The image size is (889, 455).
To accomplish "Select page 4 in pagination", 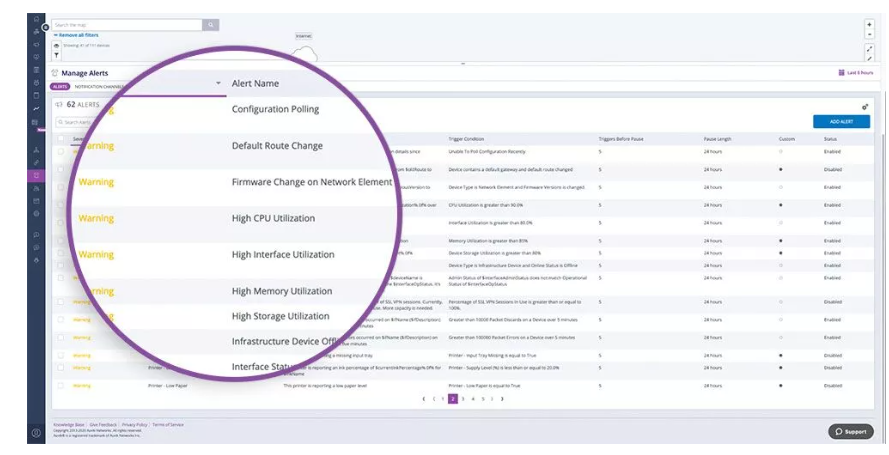I will click(x=473, y=399).
